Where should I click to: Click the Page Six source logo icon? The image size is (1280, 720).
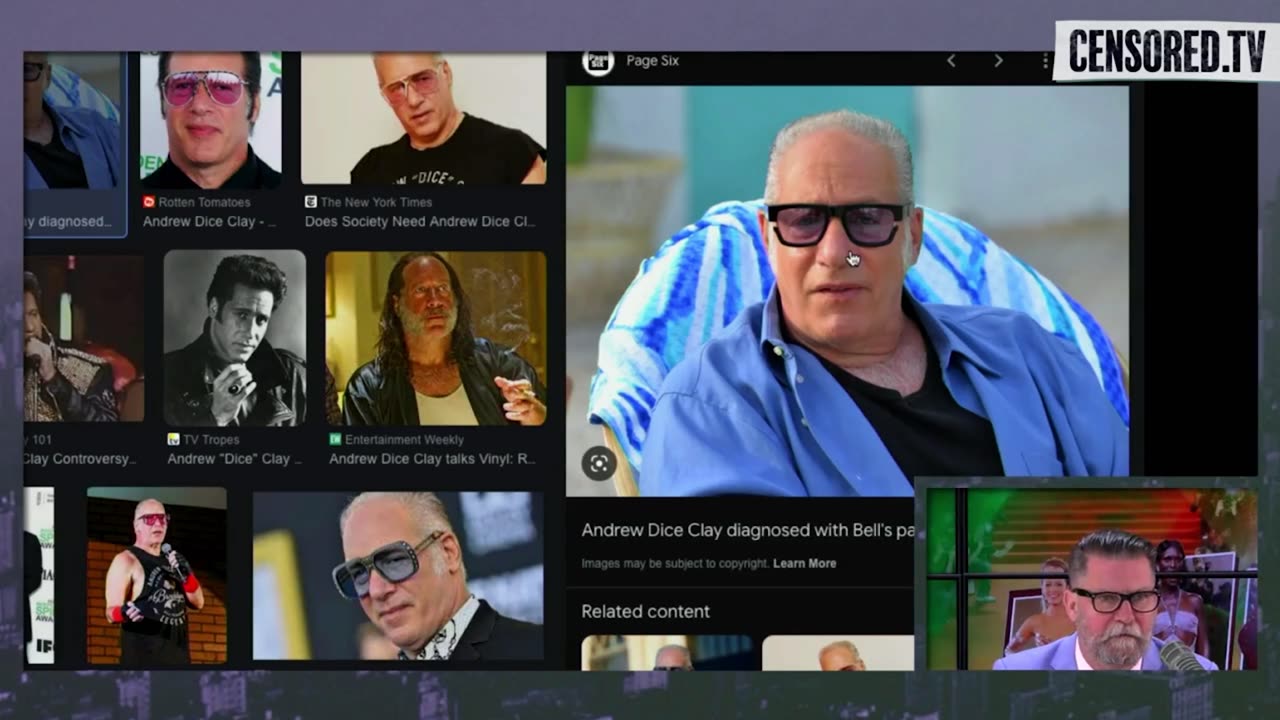pos(598,62)
